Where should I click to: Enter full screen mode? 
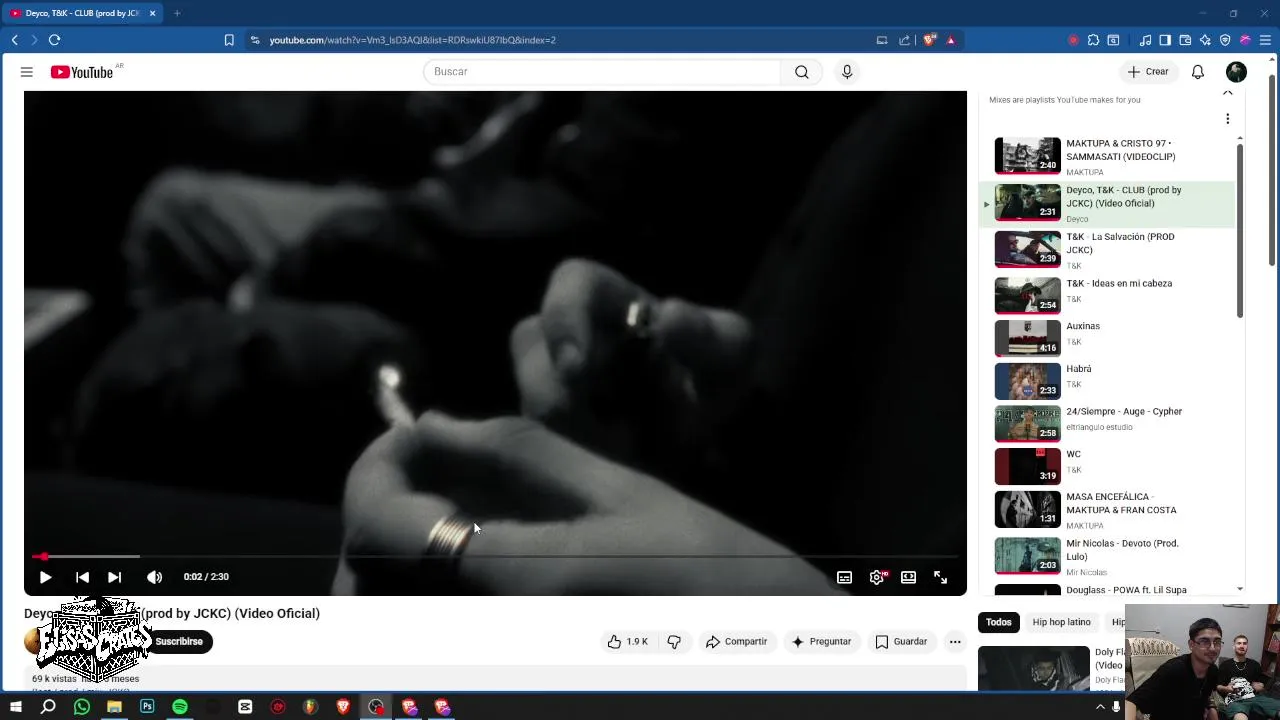point(940,577)
